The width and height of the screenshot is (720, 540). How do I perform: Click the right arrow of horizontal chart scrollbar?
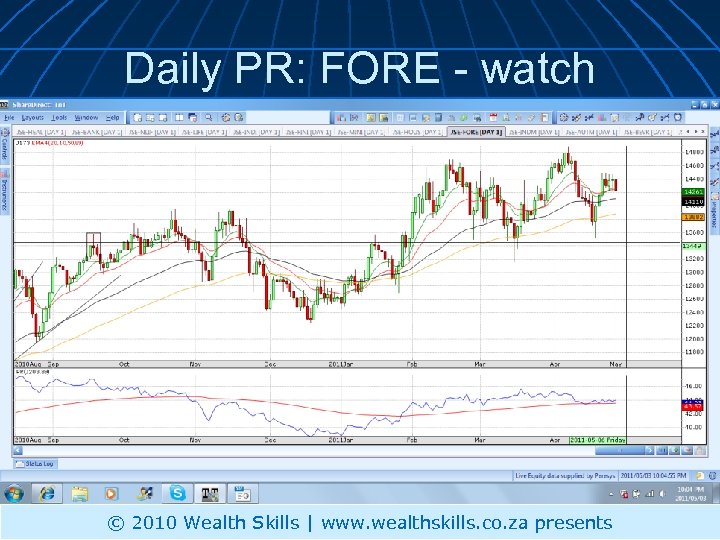pos(649,450)
